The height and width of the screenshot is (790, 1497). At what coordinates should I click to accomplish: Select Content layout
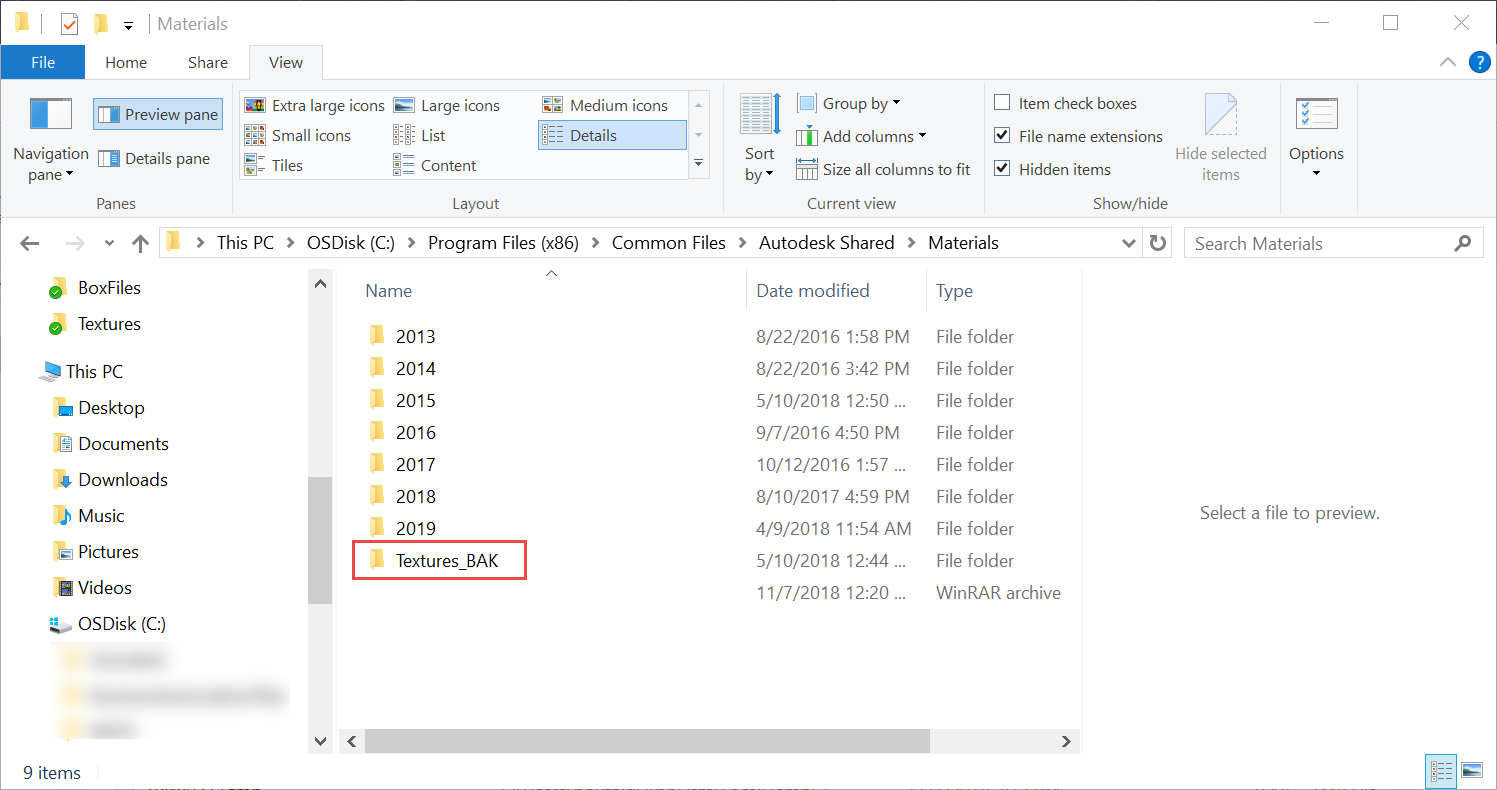coord(435,165)
